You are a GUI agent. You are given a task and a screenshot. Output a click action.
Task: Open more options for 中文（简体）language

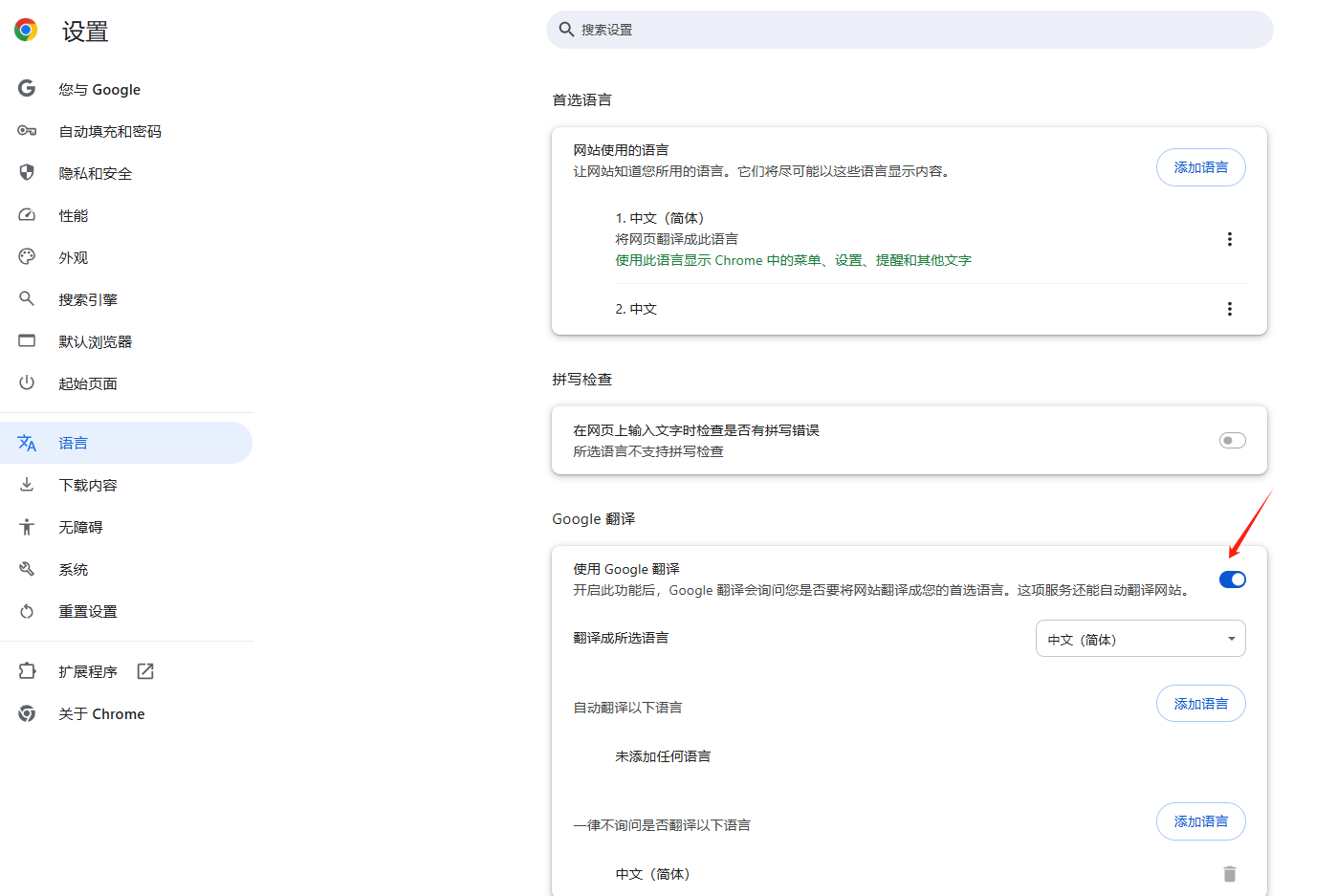tap(1230, 239)
